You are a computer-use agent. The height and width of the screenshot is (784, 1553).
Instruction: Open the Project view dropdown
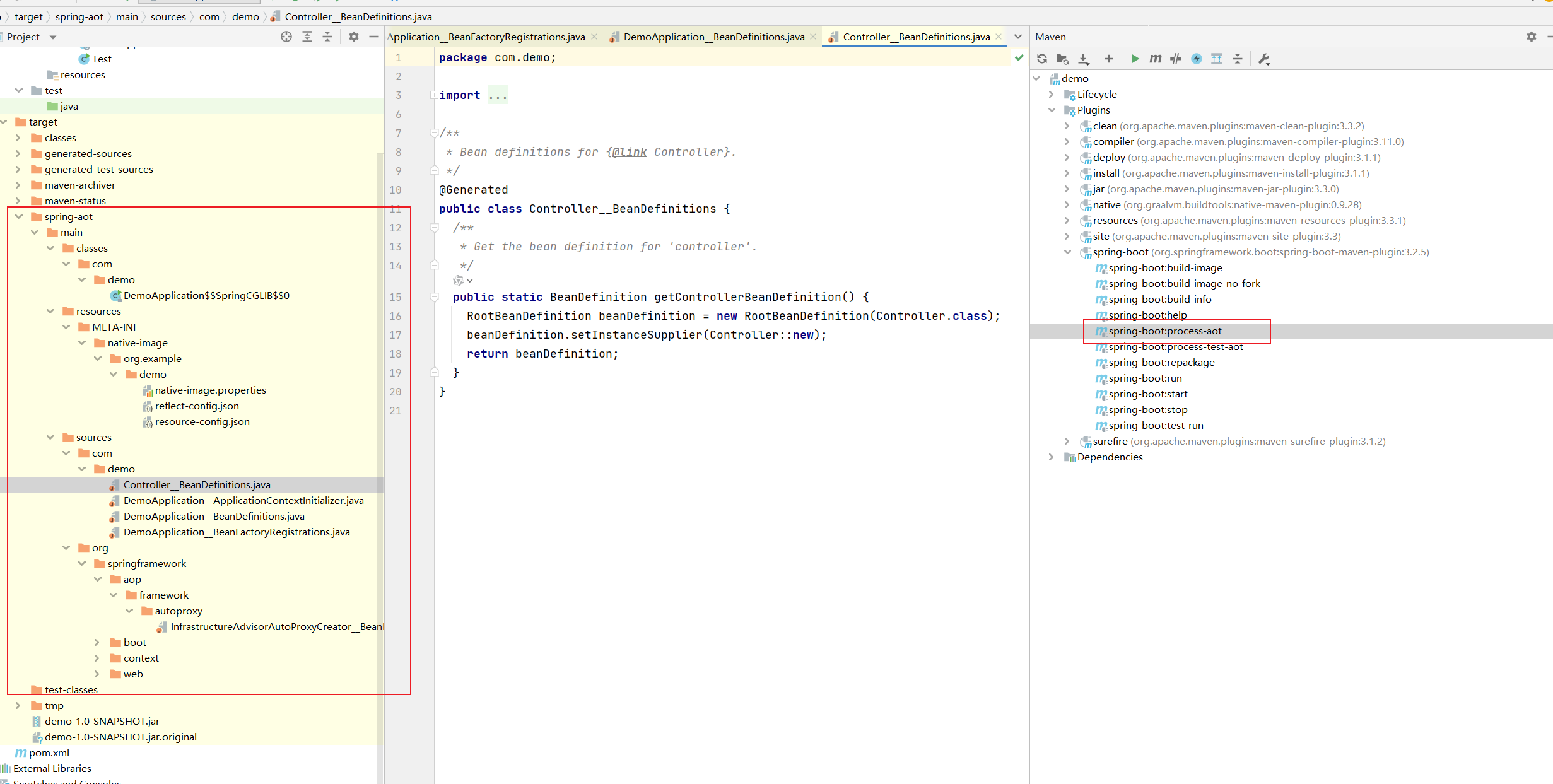(53, 37)
